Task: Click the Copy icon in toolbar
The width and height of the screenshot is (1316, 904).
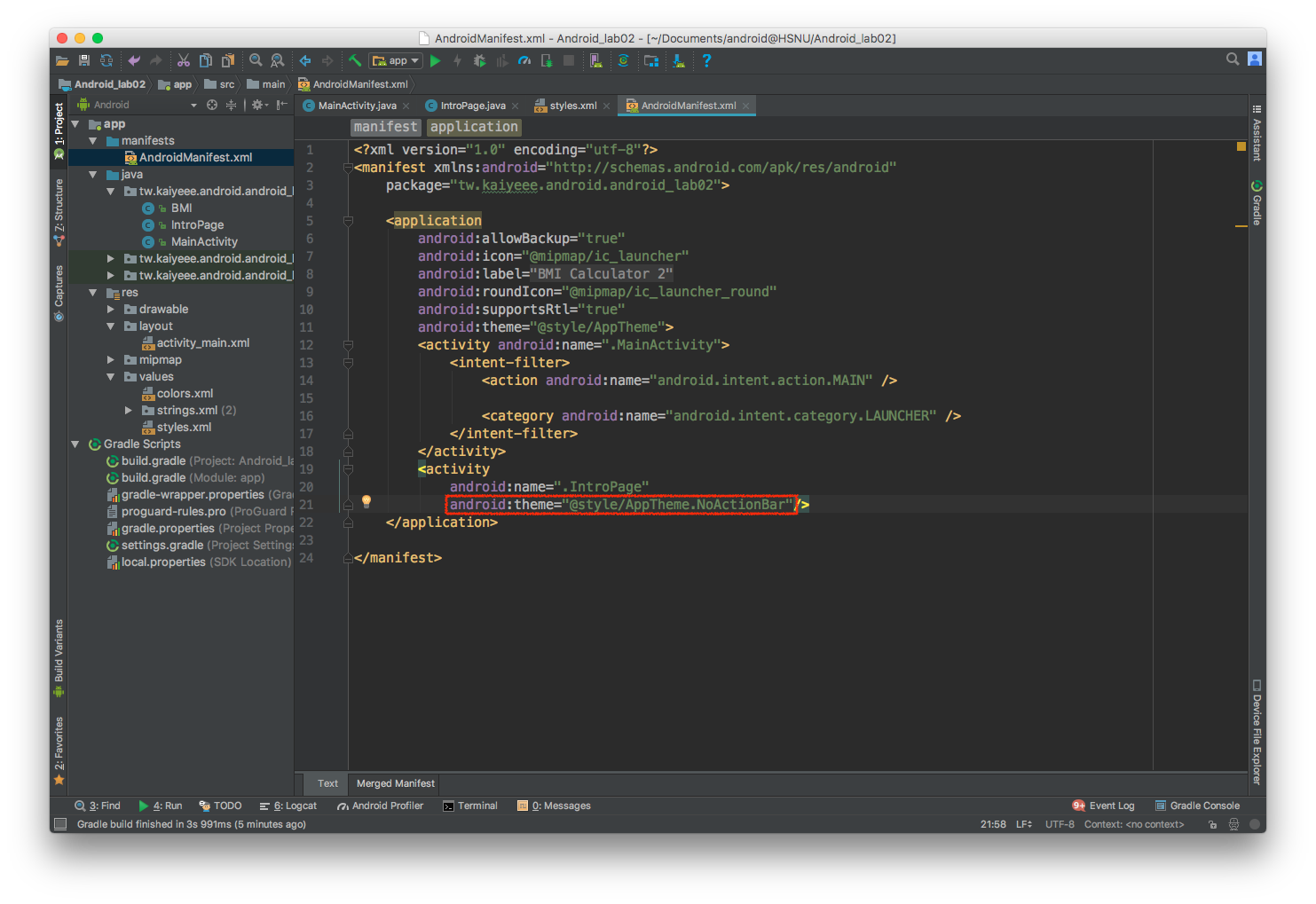Action: point(206,60)
